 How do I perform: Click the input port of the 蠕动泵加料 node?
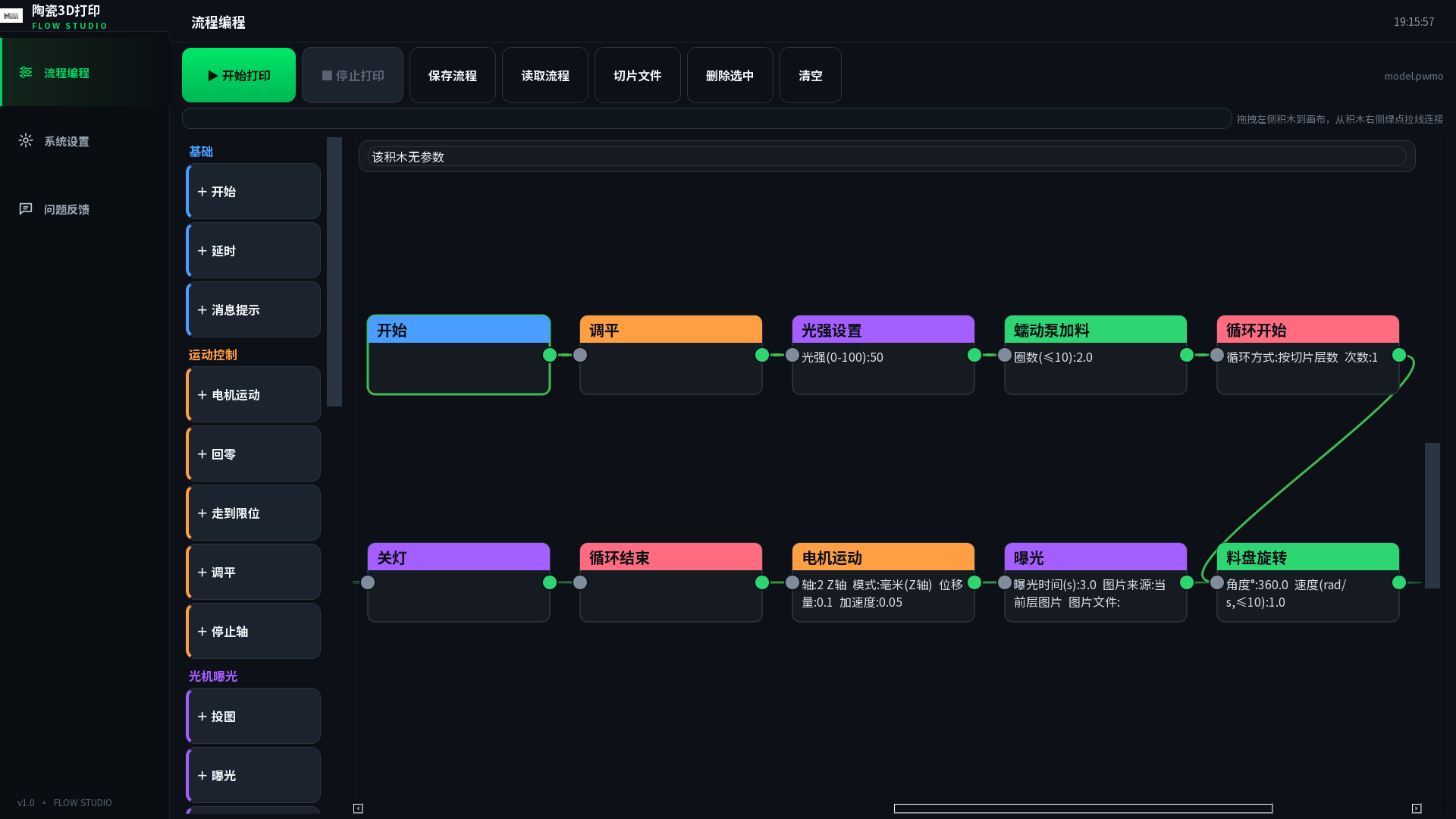coord(1005,355)
